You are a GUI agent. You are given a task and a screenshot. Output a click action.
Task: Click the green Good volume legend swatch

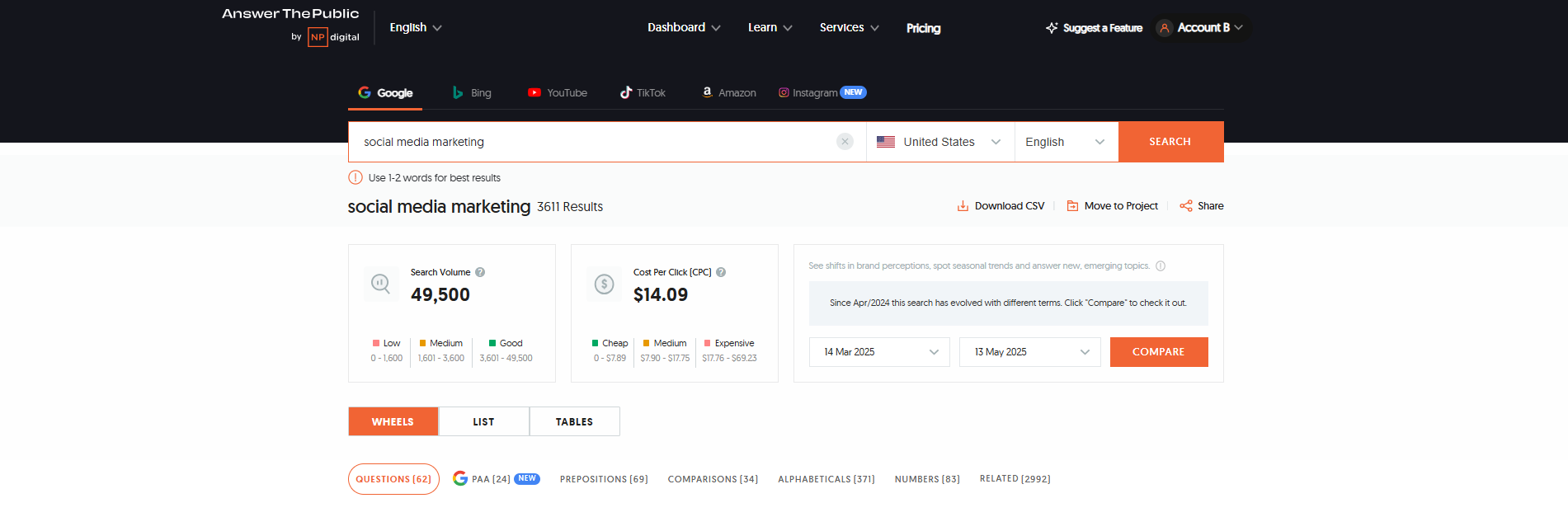click(x=492, y=343)
